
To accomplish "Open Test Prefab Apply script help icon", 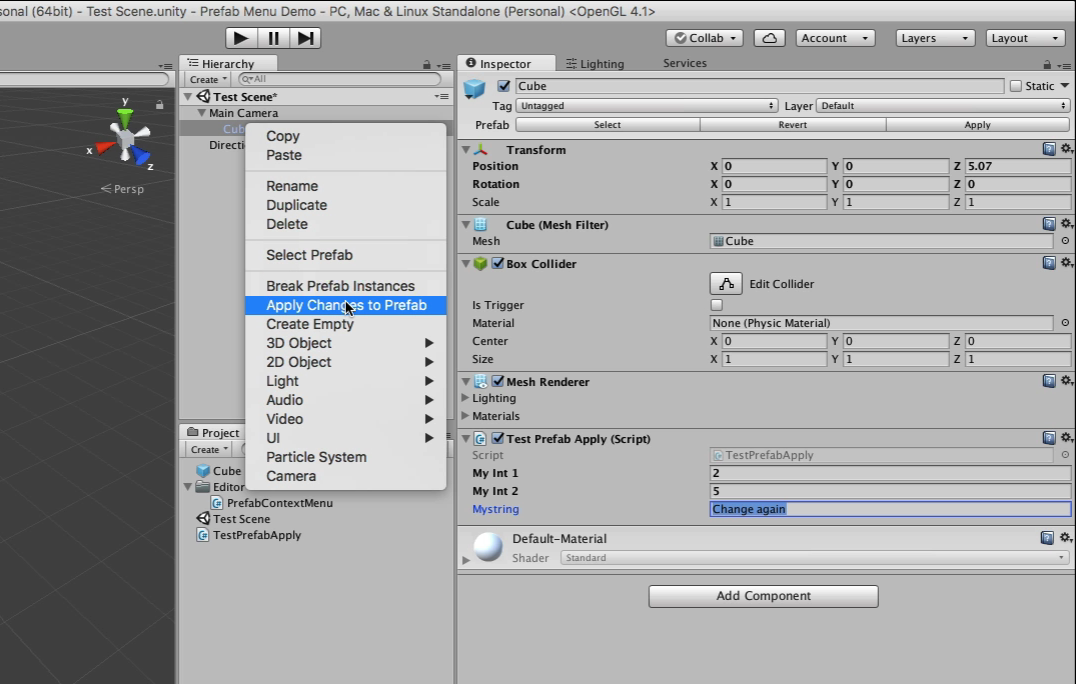I will point(1049,438).
